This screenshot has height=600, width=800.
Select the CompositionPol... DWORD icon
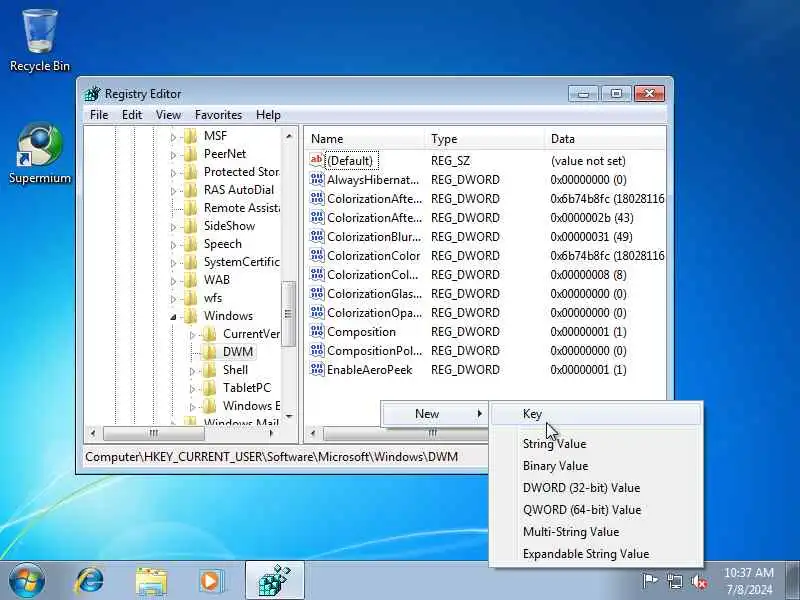[316, 351]
